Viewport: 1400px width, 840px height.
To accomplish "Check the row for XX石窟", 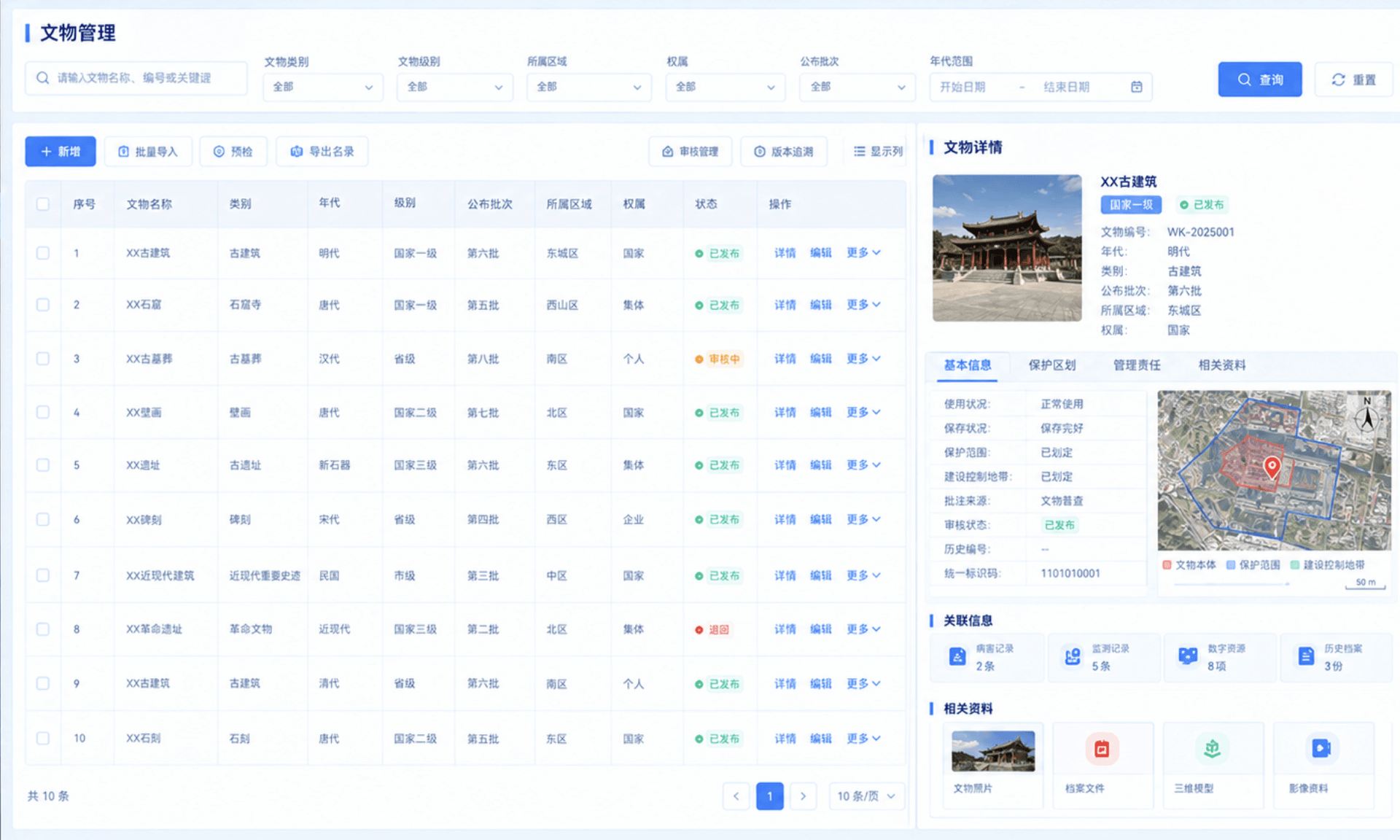I will (x=43, y=305).
